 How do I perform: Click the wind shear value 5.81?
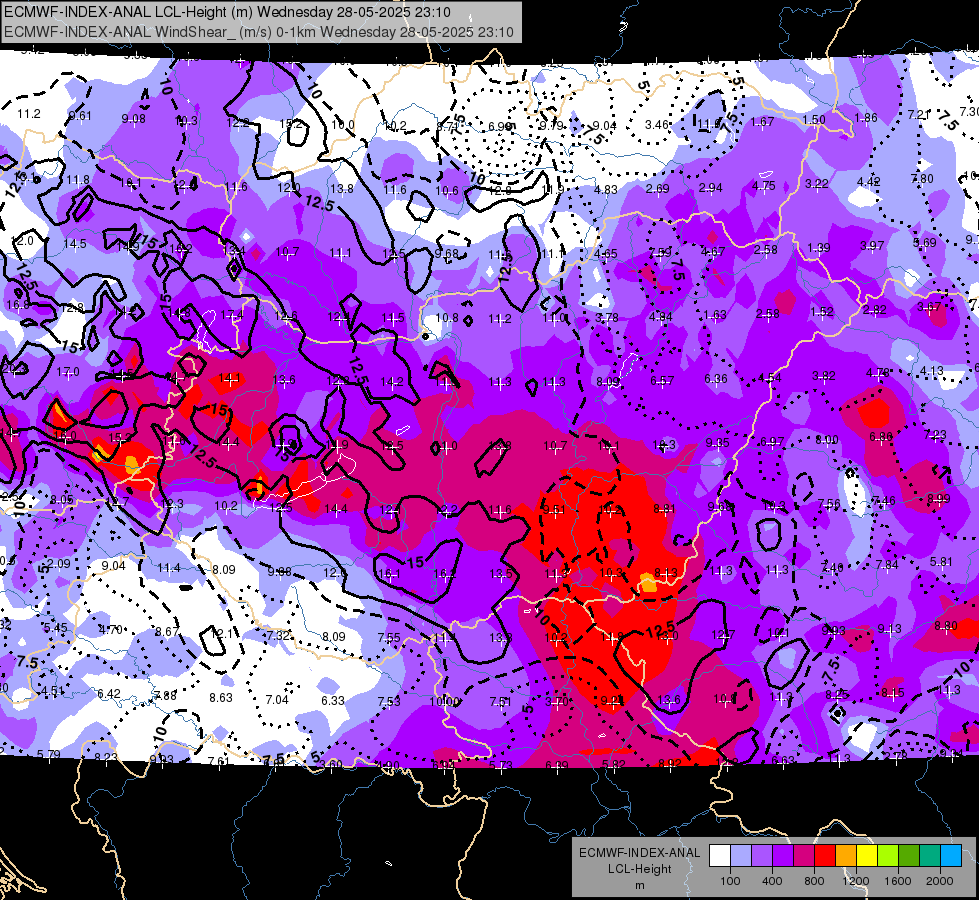click(x=941, y=562)
